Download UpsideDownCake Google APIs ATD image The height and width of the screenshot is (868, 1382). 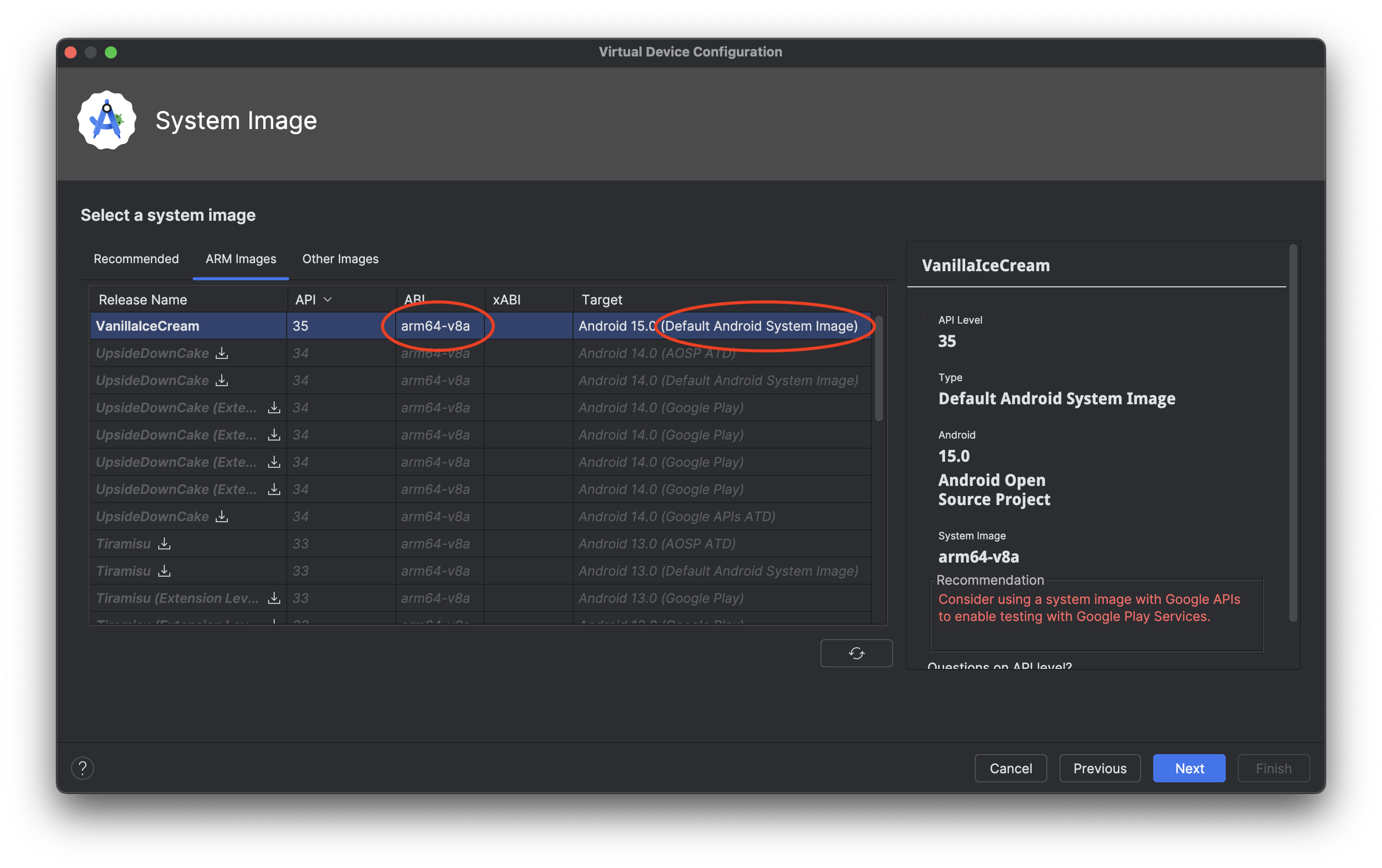coord(222,516)
